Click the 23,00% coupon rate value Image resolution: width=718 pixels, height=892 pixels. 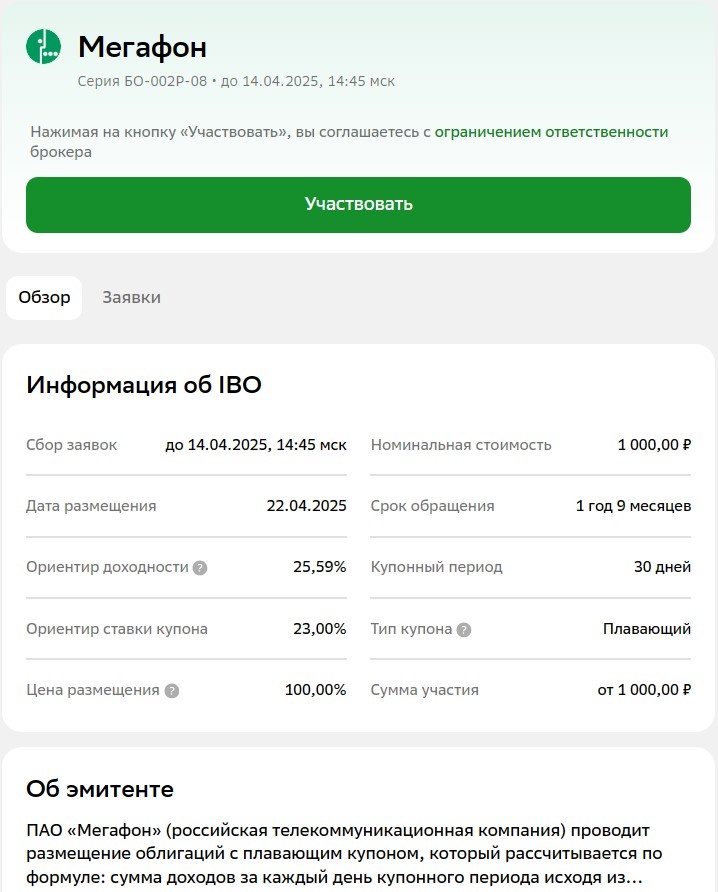click(319, 629)
